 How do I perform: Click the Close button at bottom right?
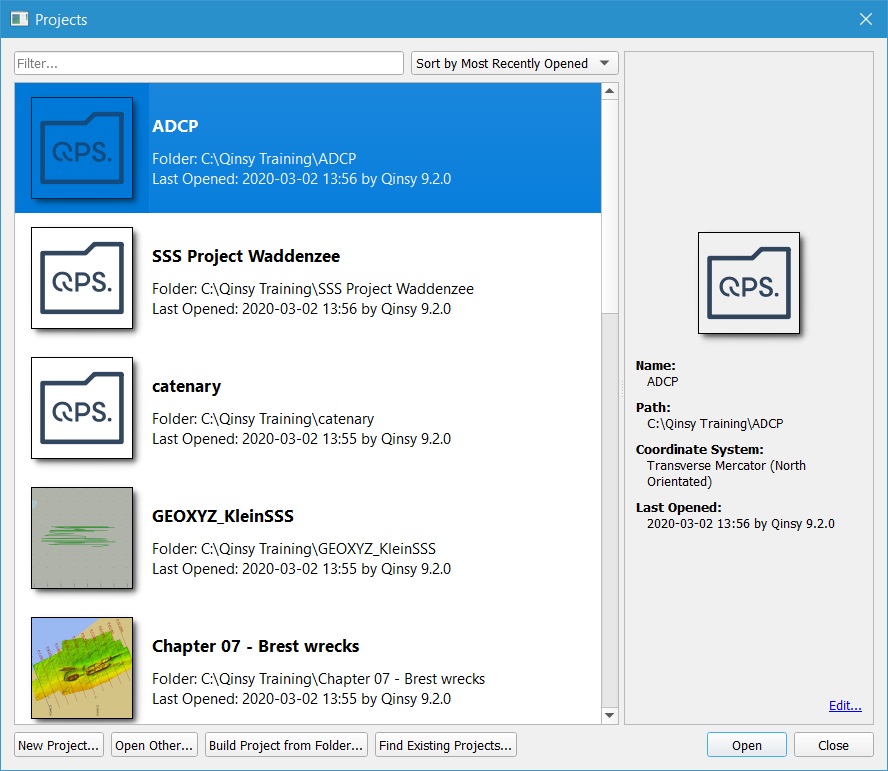click(833, 745)
